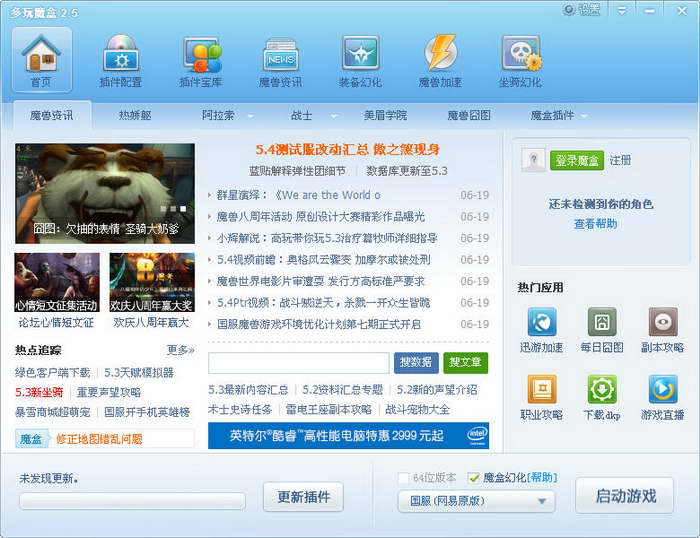Launch the 迅游加速 app icon
The image size is (700, 538).
[542, 321]
